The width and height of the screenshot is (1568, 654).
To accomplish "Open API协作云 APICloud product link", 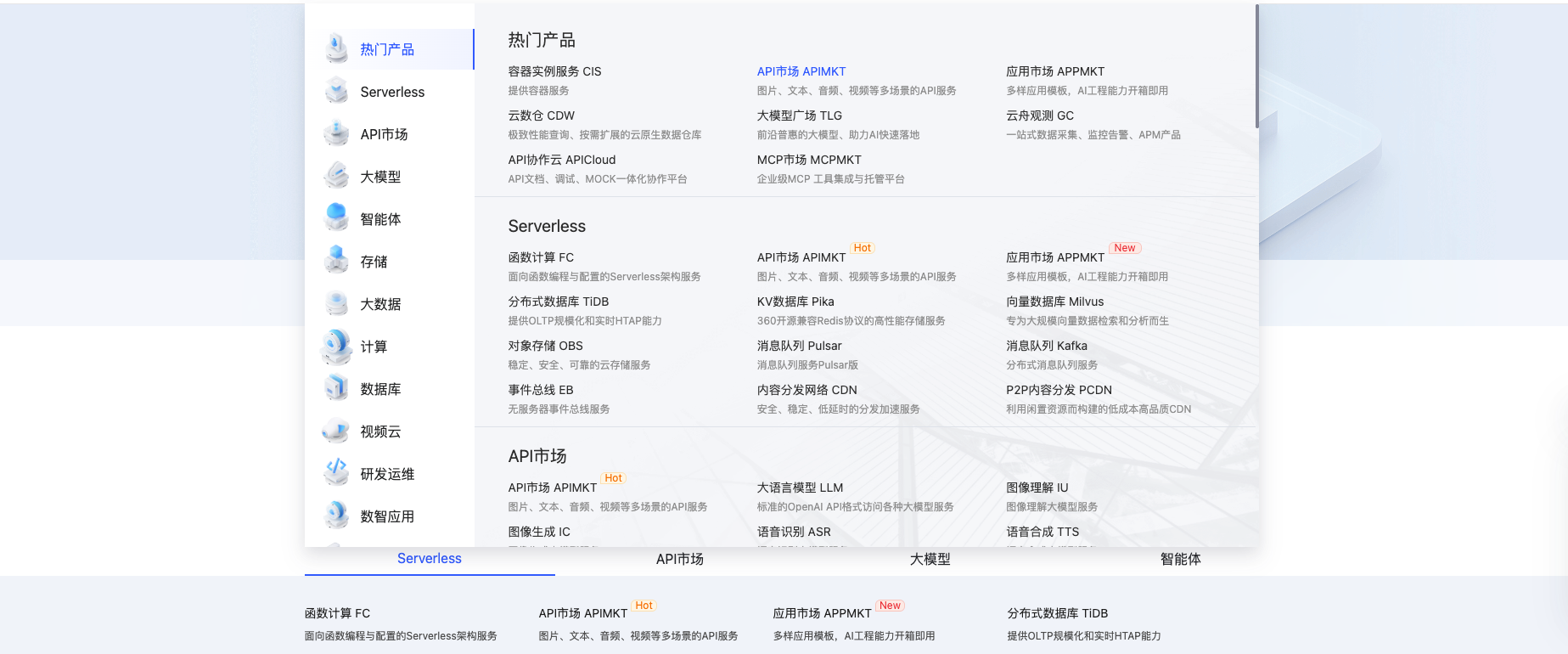I will point(562,160).
